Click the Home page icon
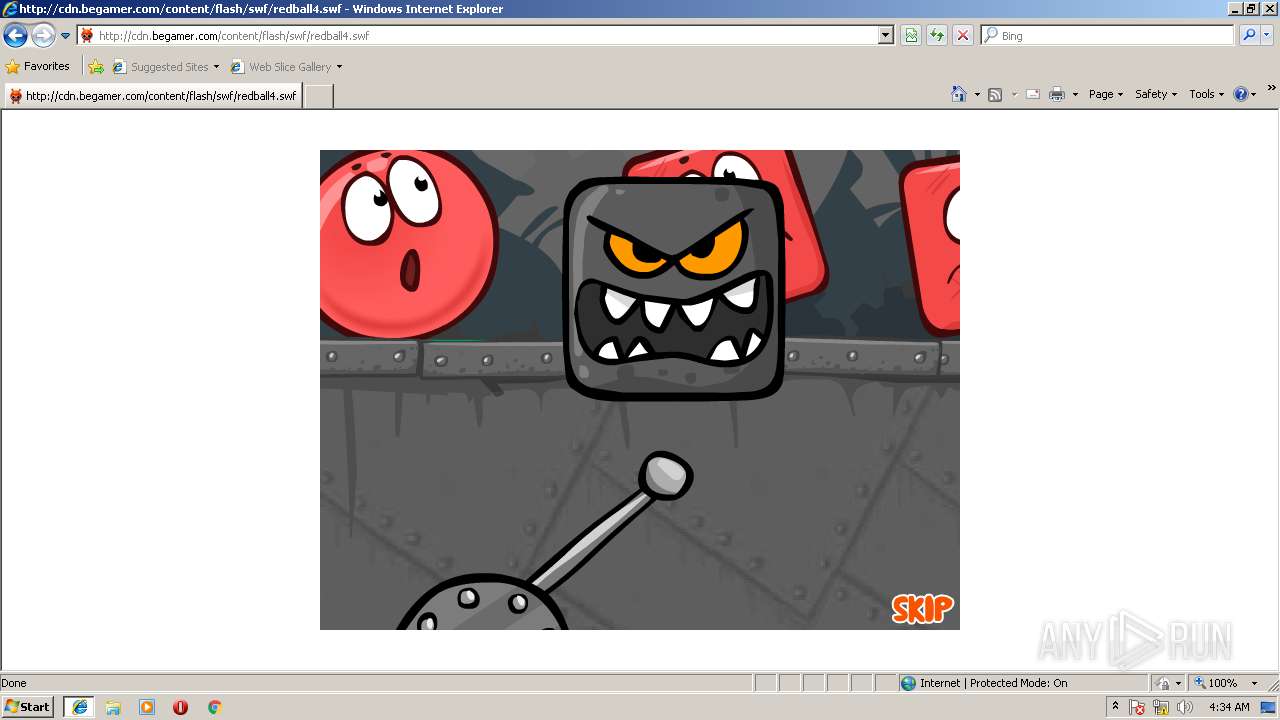 pyautogui.click(x=959, y=94)
